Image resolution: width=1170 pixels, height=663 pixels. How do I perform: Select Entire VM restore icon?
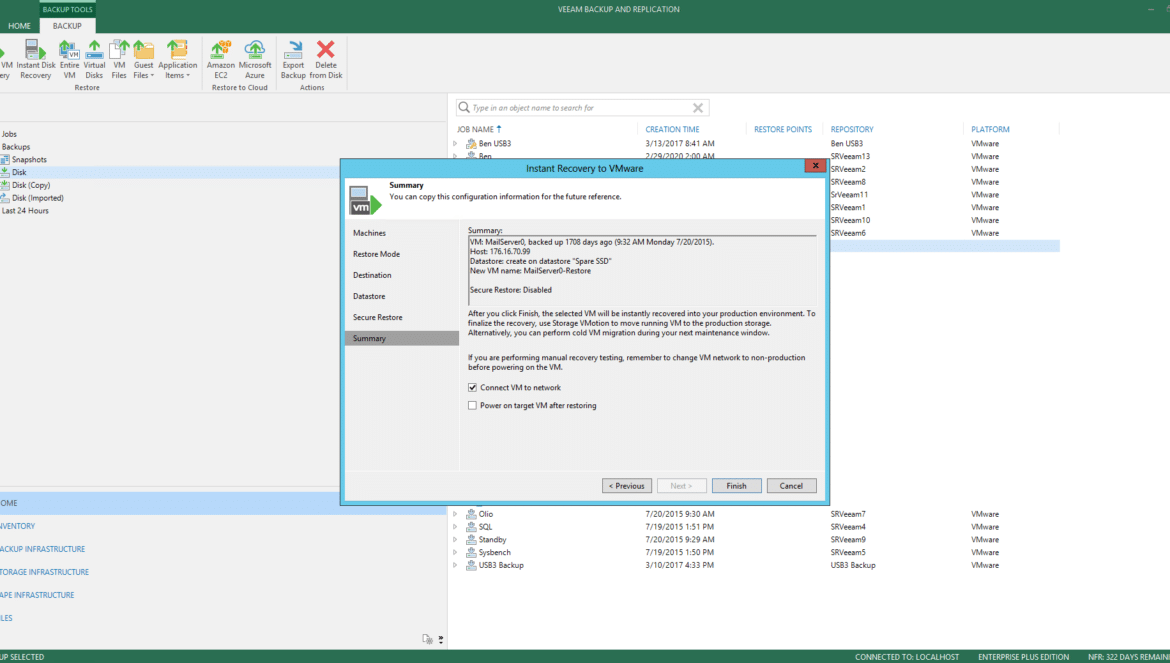(69, 59)
